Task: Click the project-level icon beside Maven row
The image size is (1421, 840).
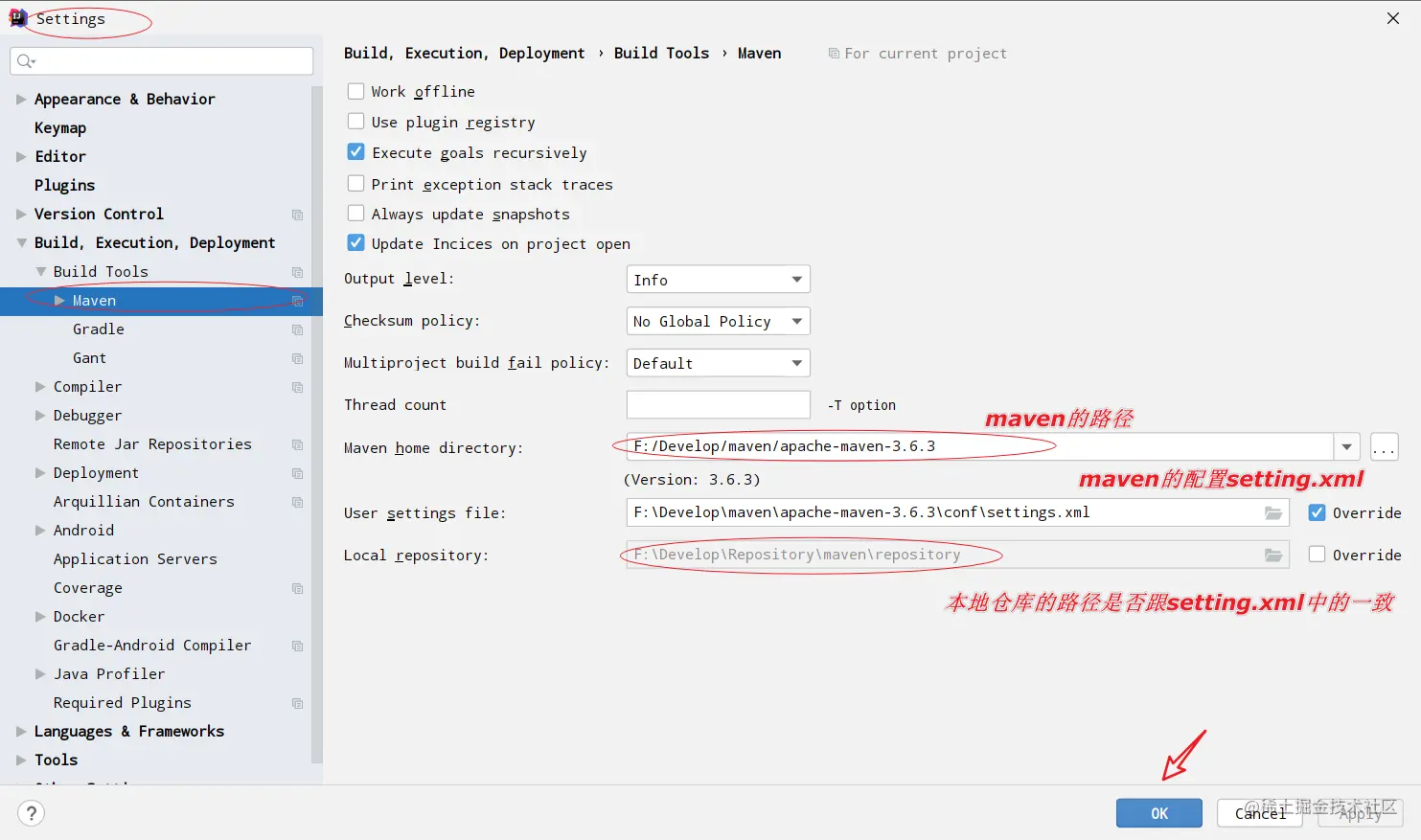Action: 297,301
